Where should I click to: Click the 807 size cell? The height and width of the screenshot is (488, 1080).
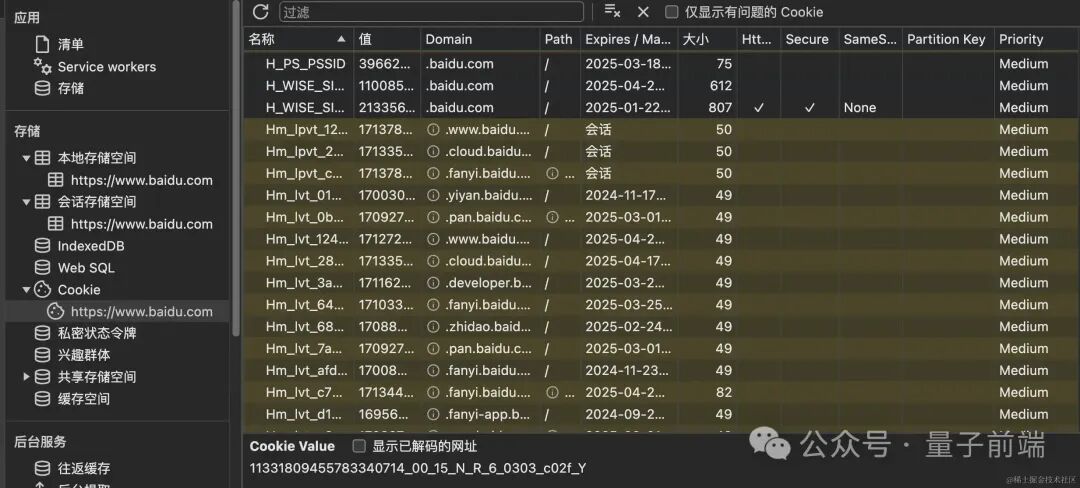(707, 108)
